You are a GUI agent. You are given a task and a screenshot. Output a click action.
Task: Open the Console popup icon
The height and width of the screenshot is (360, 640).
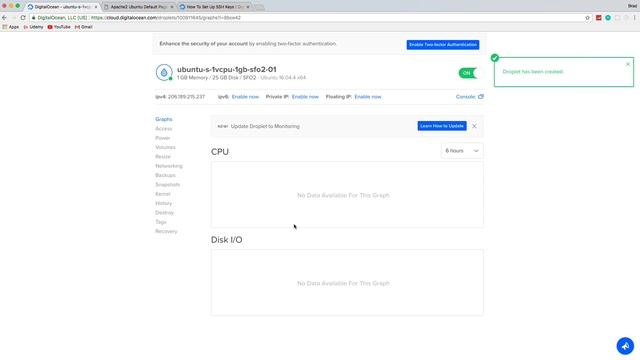pos(481,97)
